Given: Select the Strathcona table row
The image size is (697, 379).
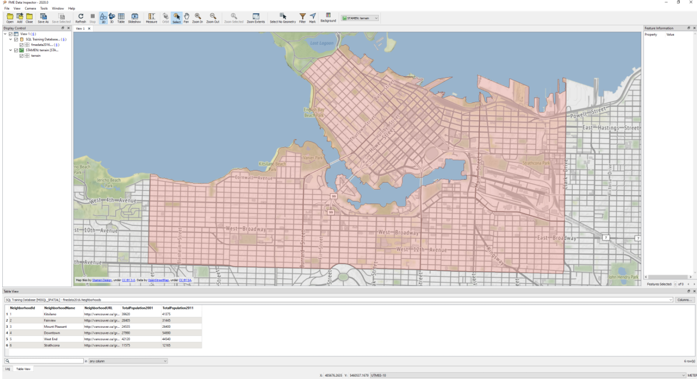Looking at the screenshot, I should pyautogui.click(x=103, y=345).
